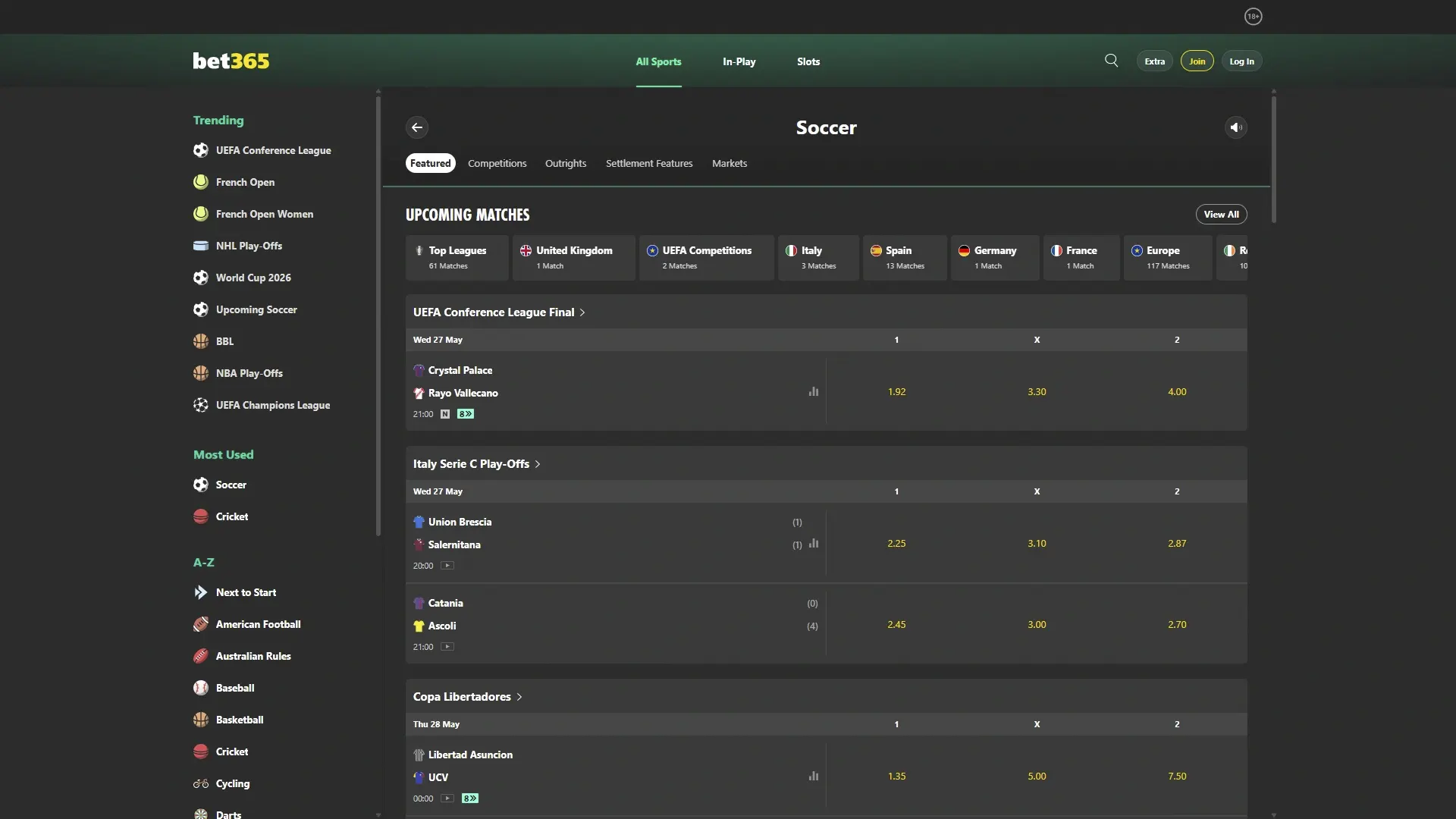Click bet builder icon for Libertad Asuncion match

coord(470,799)
